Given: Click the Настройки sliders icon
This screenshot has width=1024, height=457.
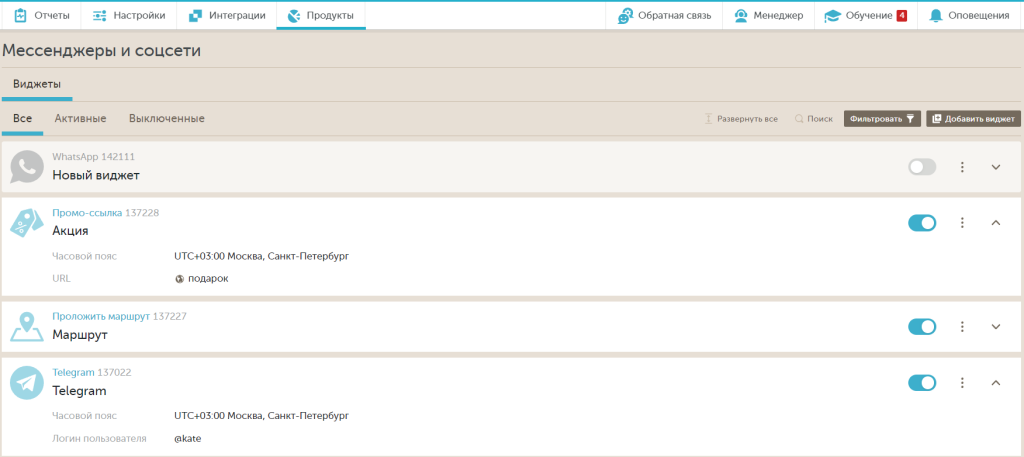Looking at the screenshot, I should pyautogui.click(x=99, y=15).
